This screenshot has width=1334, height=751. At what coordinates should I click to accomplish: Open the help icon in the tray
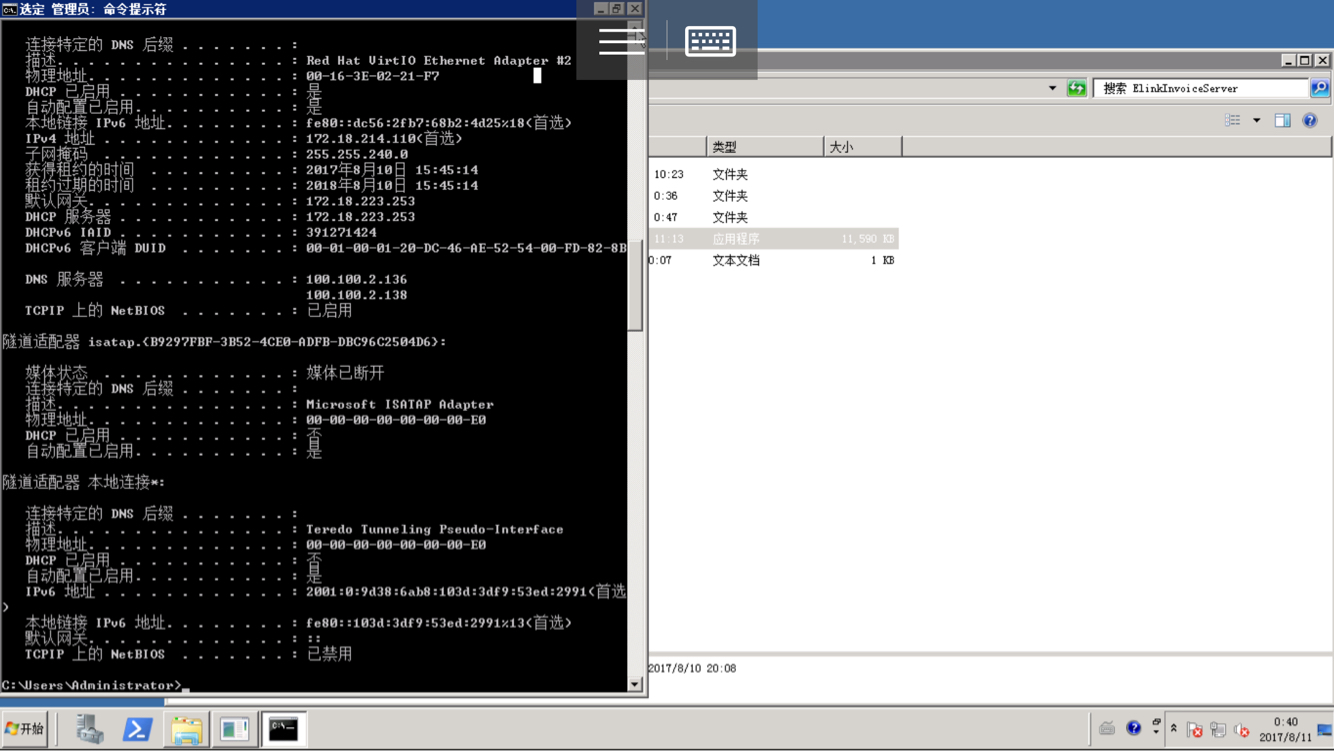(x=1133, y=729)
